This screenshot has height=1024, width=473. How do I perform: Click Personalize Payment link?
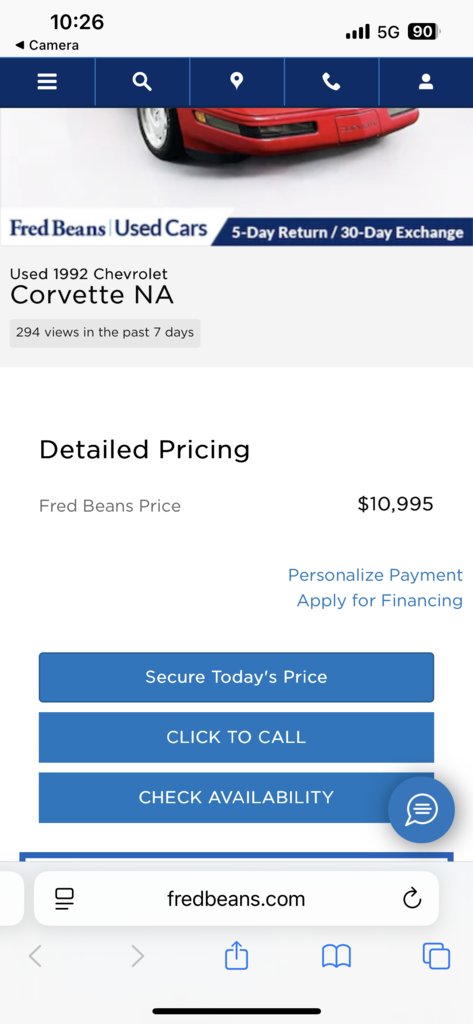[375, 575]
